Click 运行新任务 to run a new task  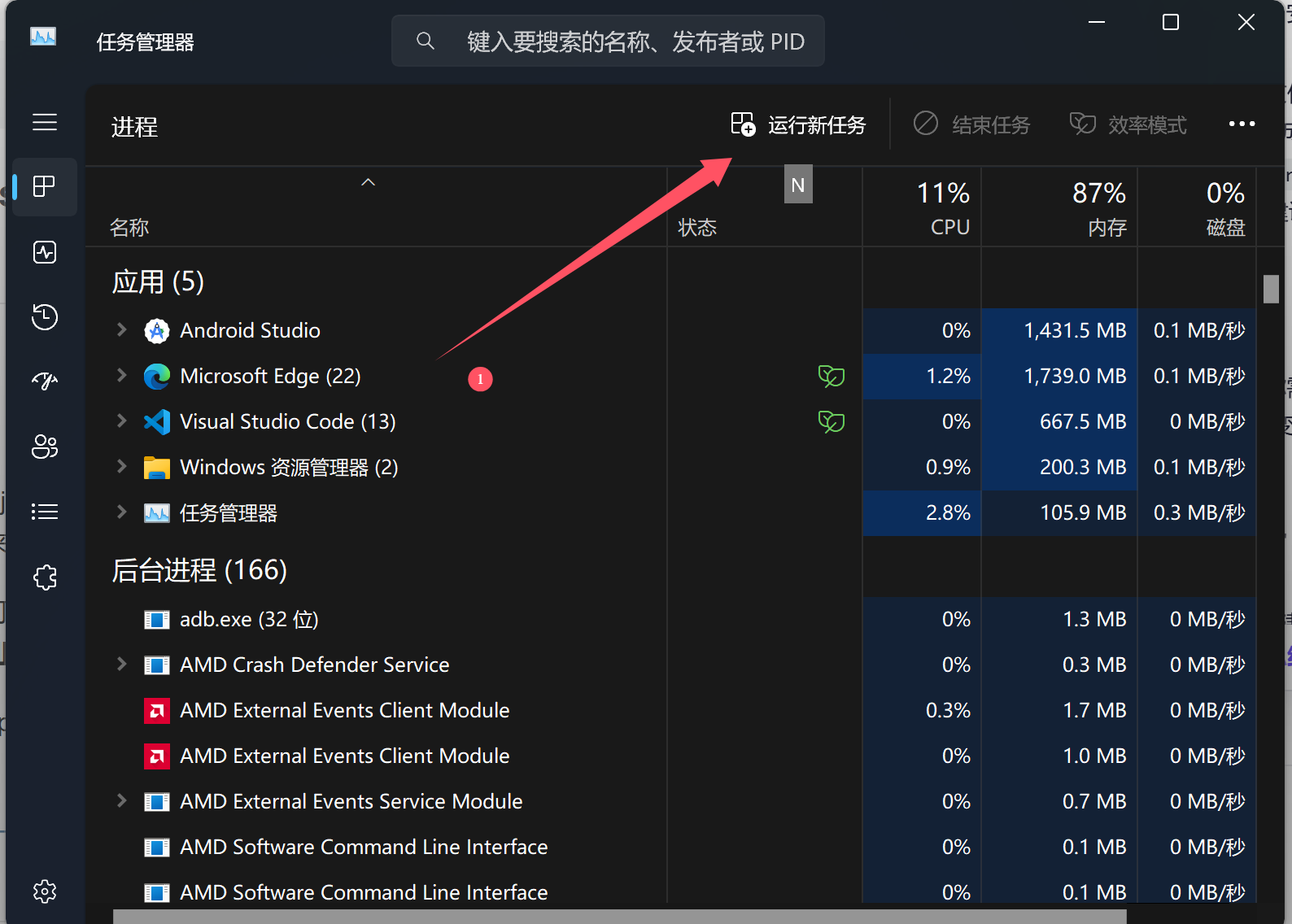(798, 124)
